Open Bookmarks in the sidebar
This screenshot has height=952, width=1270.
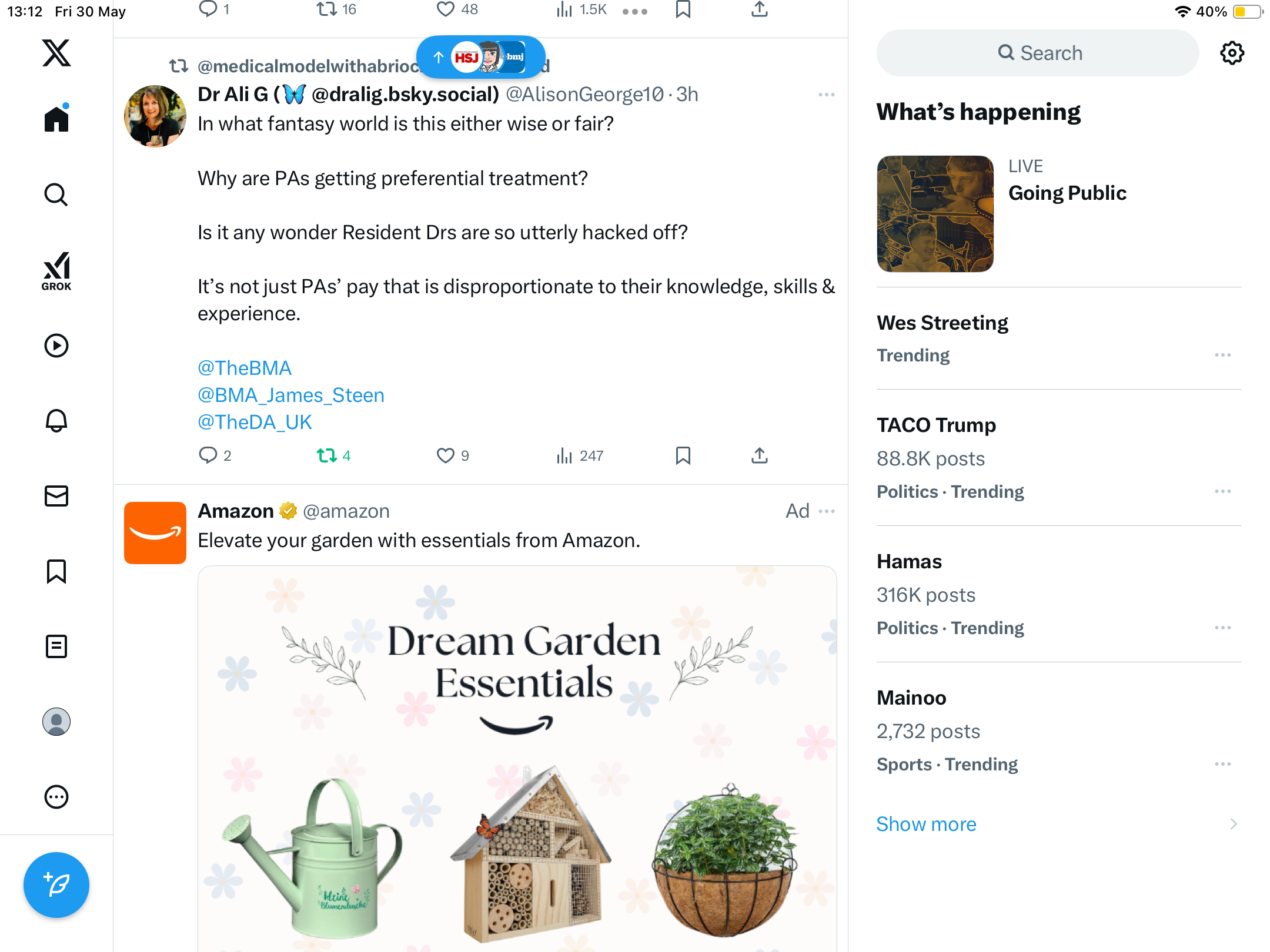click(56, 571)
